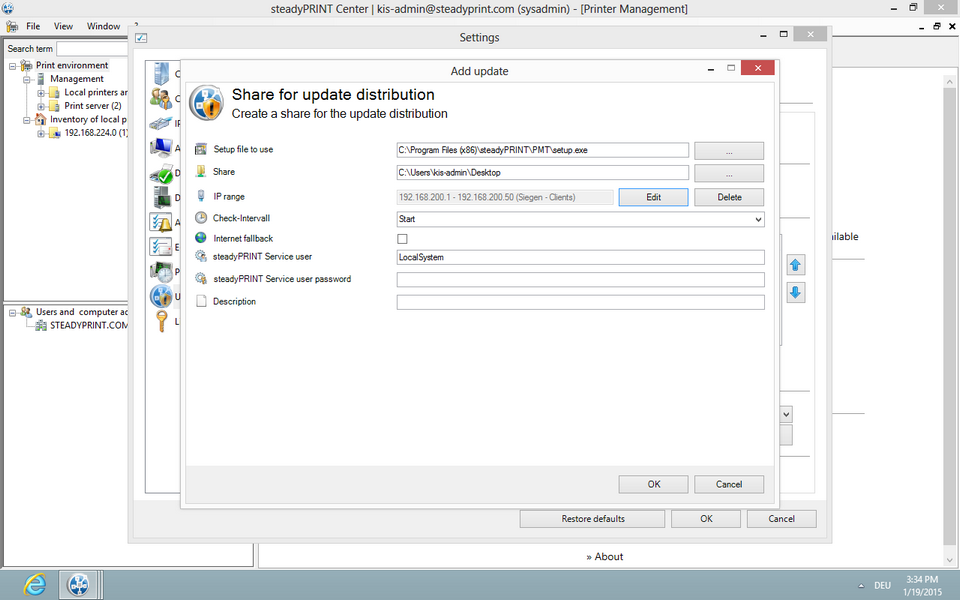The image size is (960, 600).
Task: Click the 192.168.224.0 (1) folder icon
Action: (54, 133)
